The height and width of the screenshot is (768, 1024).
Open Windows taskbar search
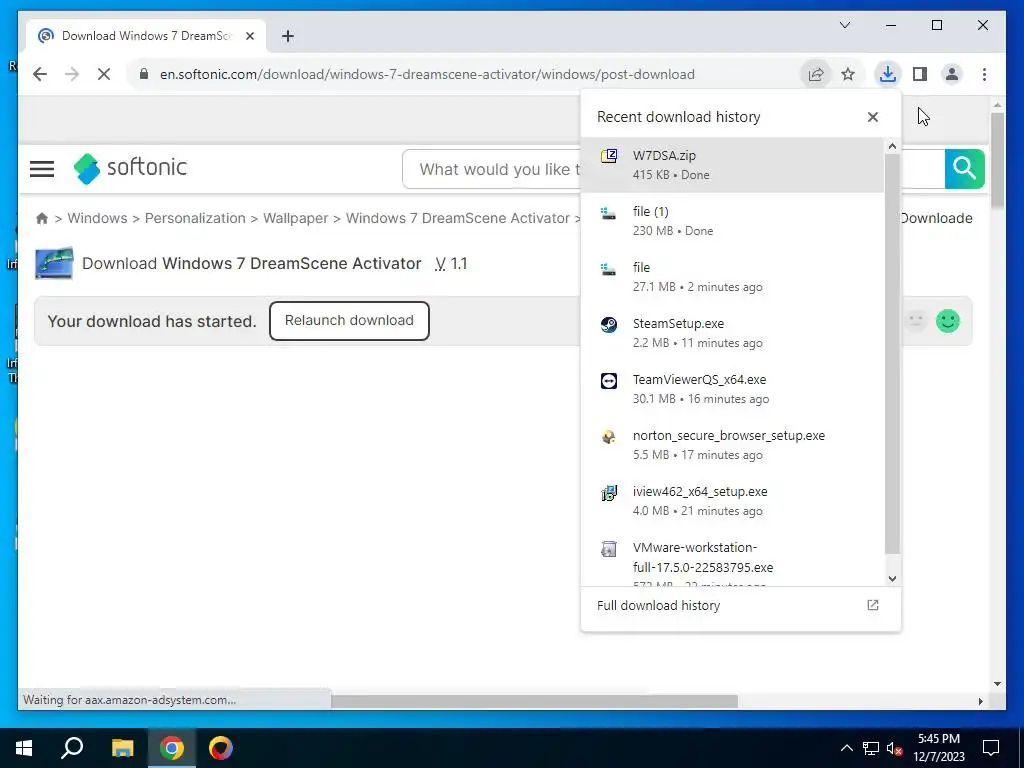[x=72, y=748]
